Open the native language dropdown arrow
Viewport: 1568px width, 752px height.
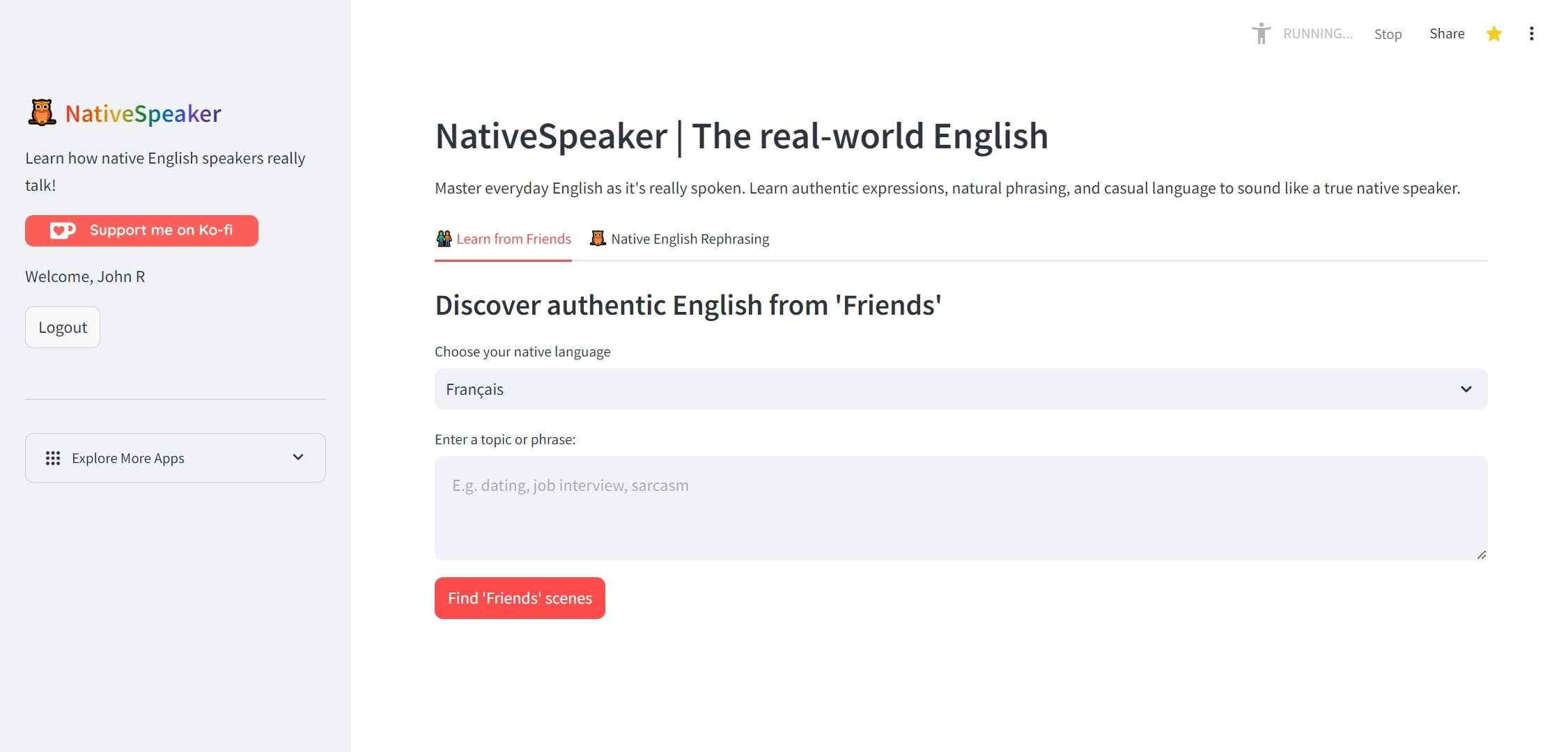click(1466, 389)
